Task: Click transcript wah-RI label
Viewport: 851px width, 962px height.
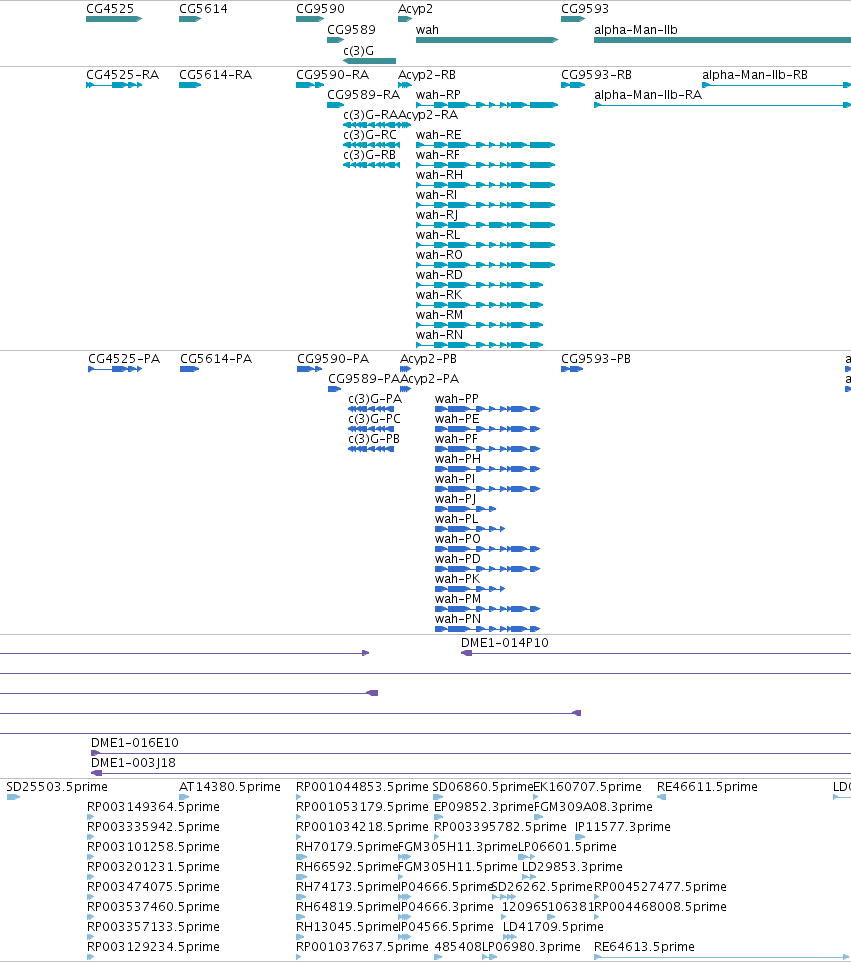Action: [x=436, y=194]
